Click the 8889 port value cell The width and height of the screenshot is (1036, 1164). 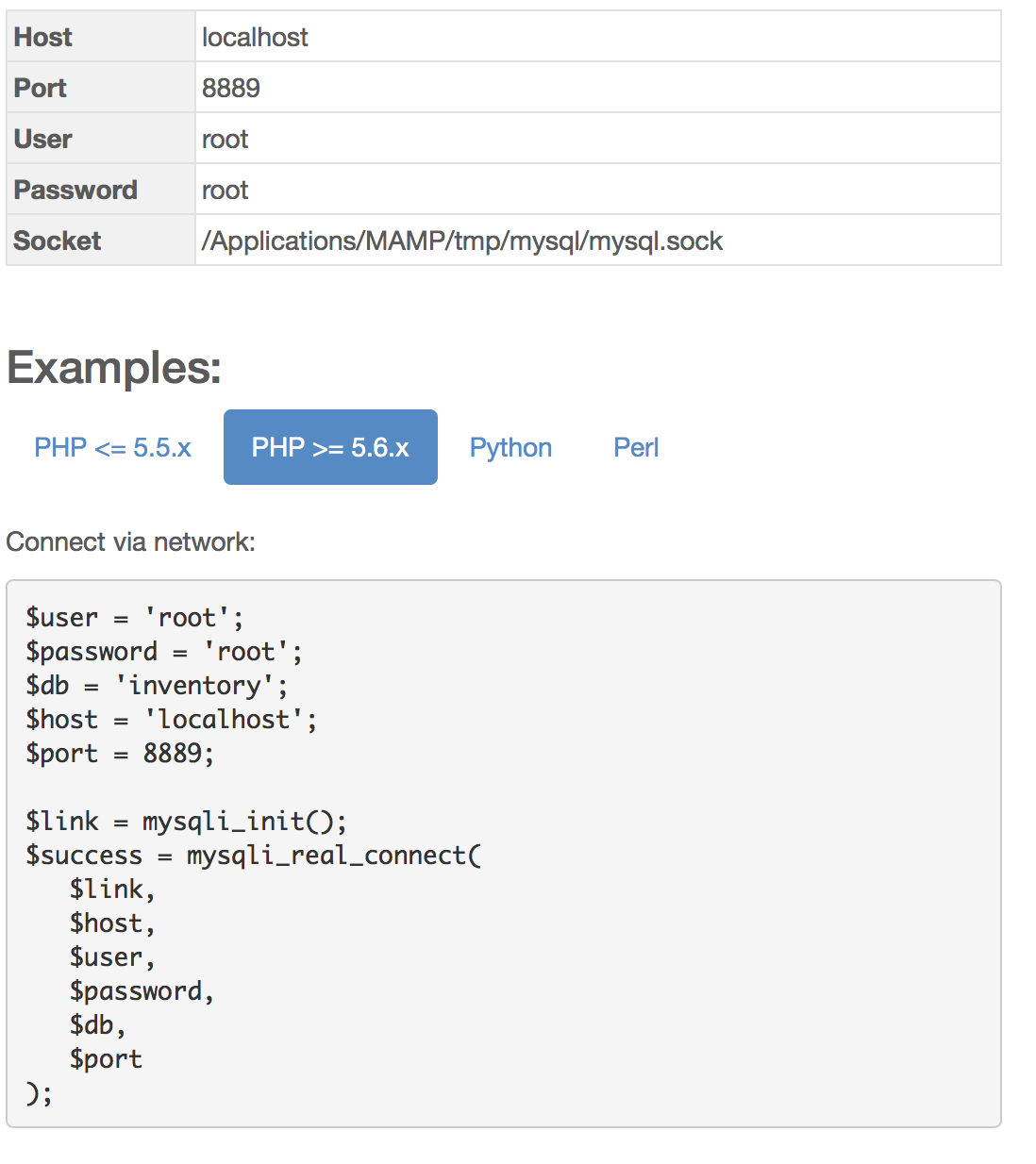coord(231,88)
